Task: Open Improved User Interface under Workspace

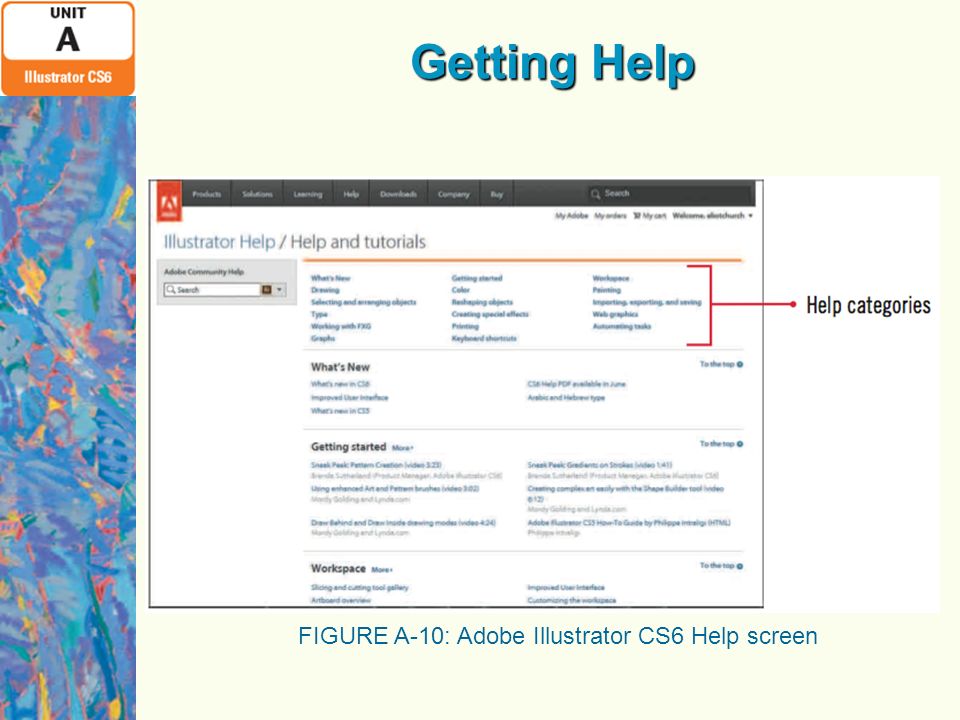Action: click(566, 587)
